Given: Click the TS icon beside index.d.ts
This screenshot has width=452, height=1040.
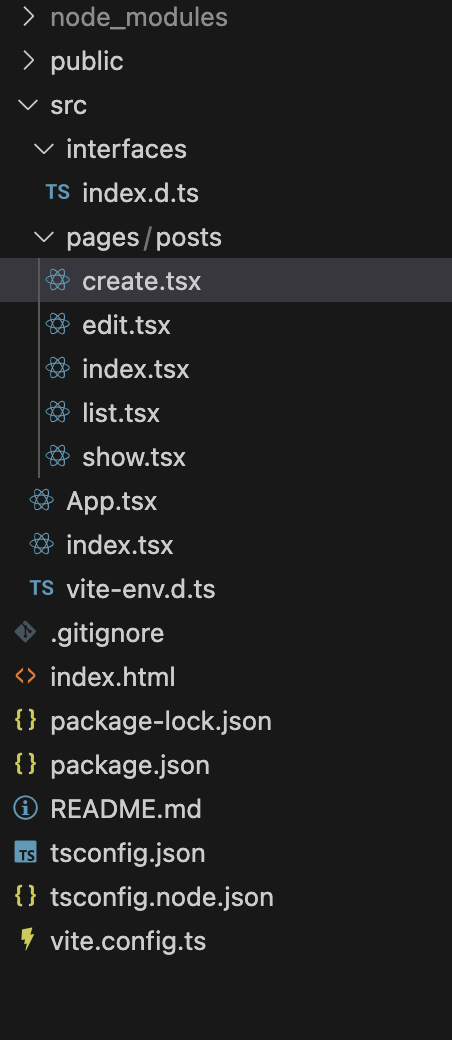Looking at the screenshot, I should (x=58, y=192).
